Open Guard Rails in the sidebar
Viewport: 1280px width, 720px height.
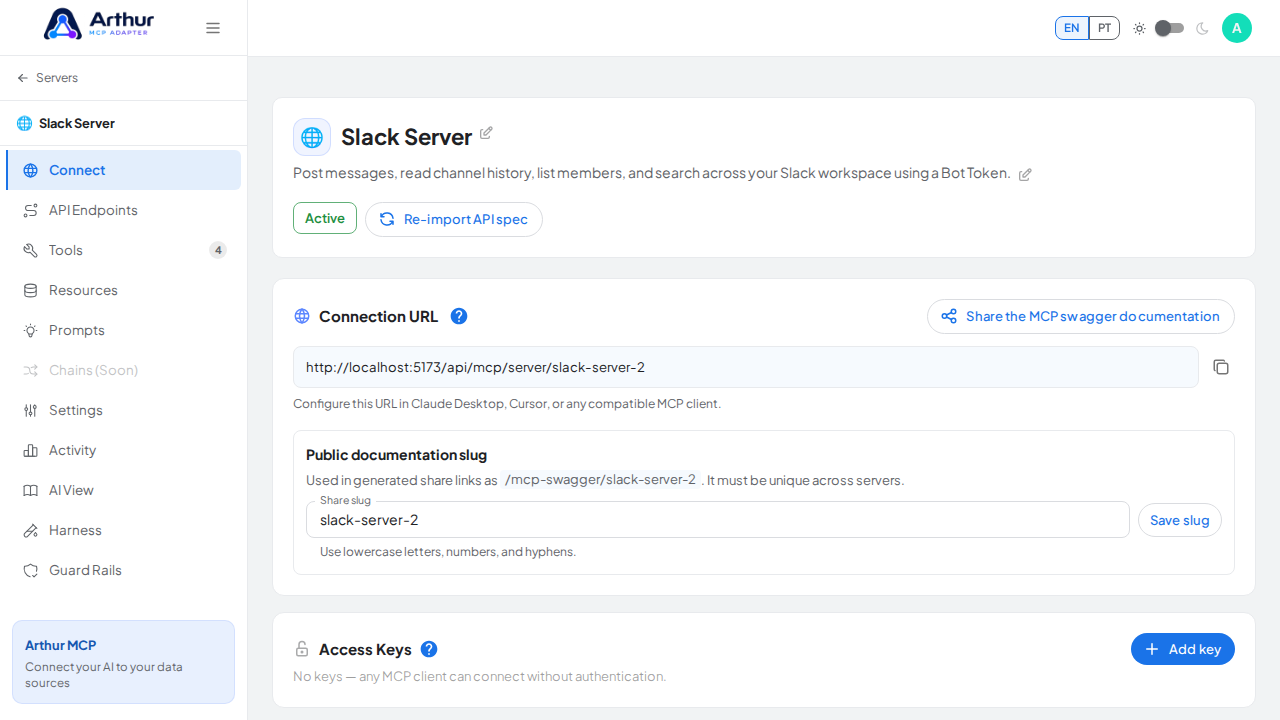123,570
